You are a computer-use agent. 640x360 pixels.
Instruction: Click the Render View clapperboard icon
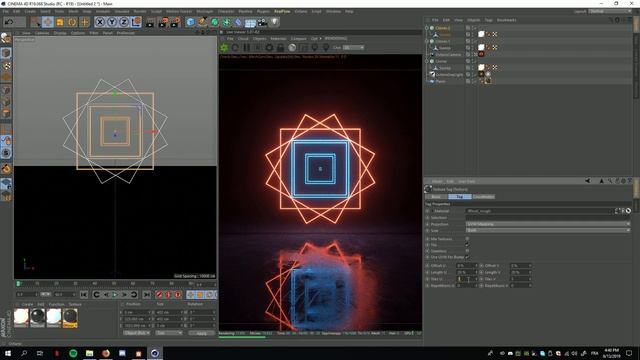click(150, 22)
